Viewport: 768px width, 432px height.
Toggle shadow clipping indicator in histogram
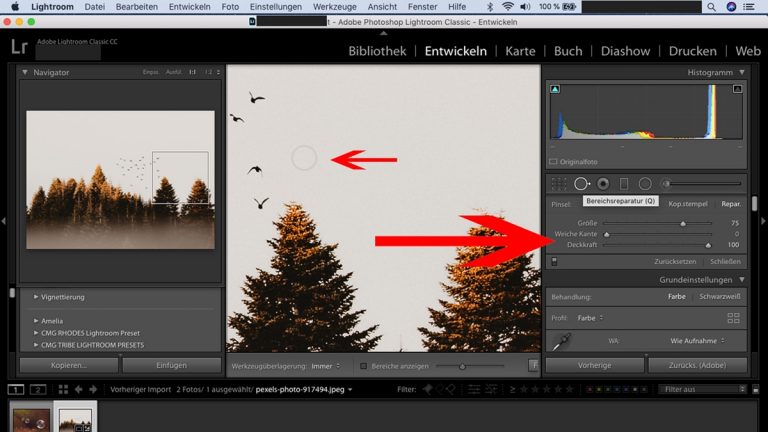[x=555, y=90]
